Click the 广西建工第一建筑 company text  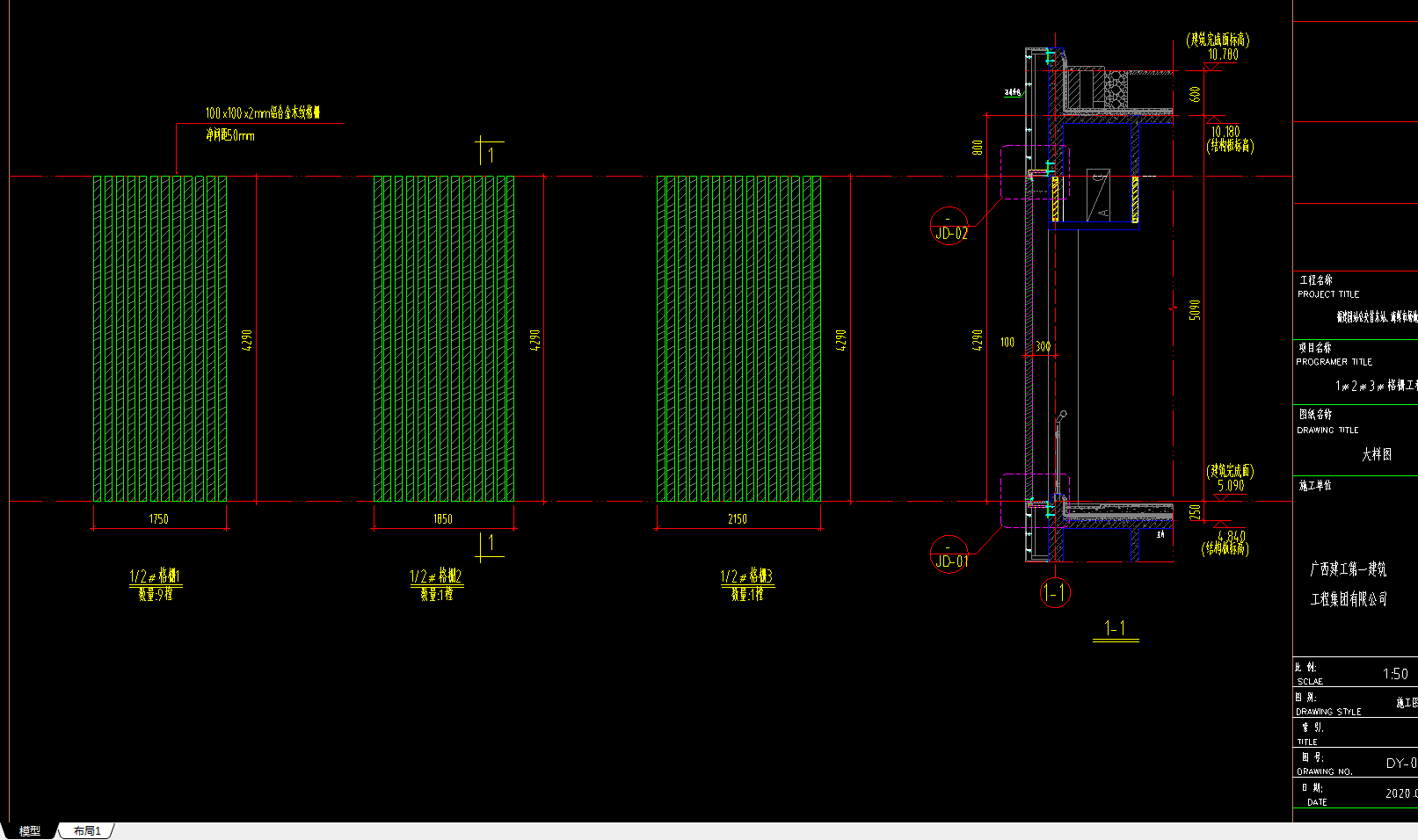1349,569
